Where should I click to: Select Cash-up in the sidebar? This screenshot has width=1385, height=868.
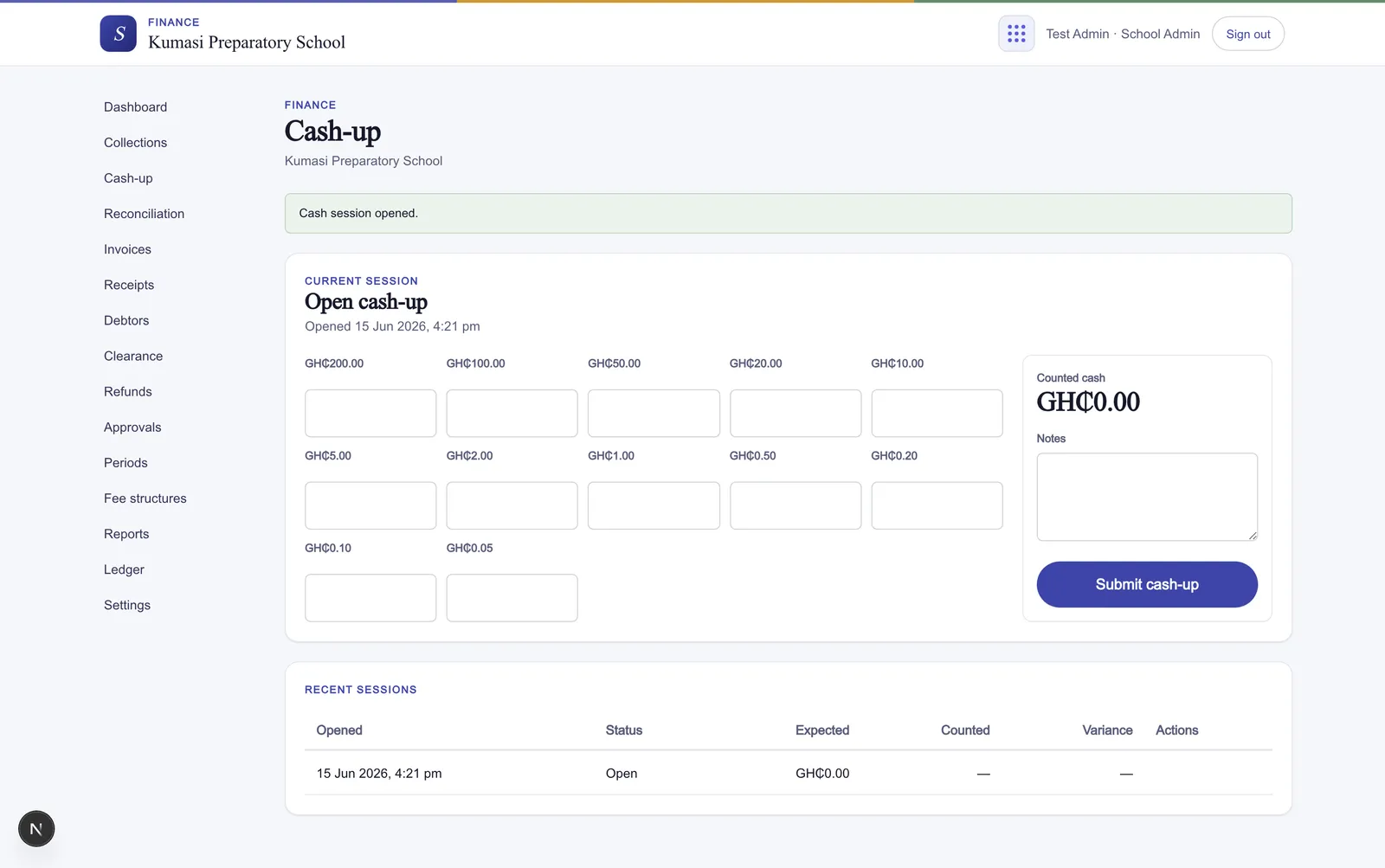pos(128,178)
